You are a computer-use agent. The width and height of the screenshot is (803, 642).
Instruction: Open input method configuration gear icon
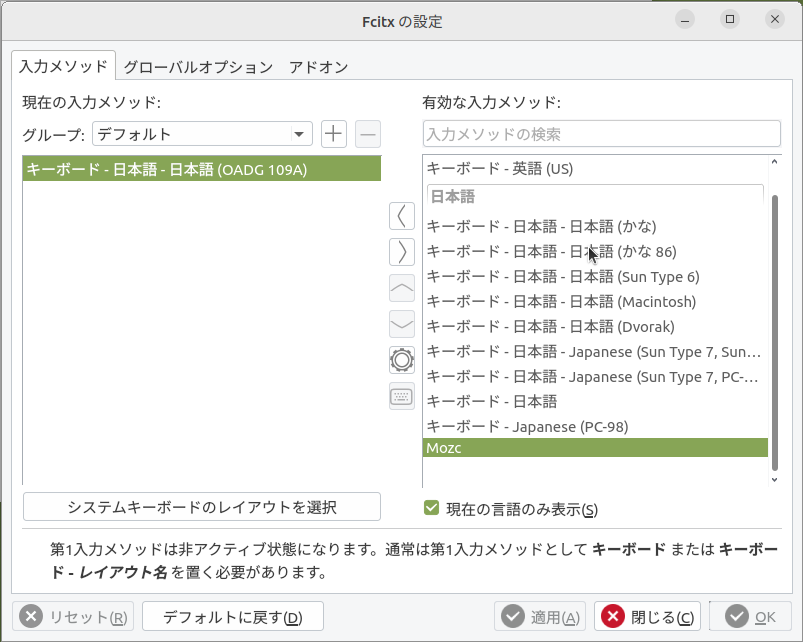pos(401,360)
